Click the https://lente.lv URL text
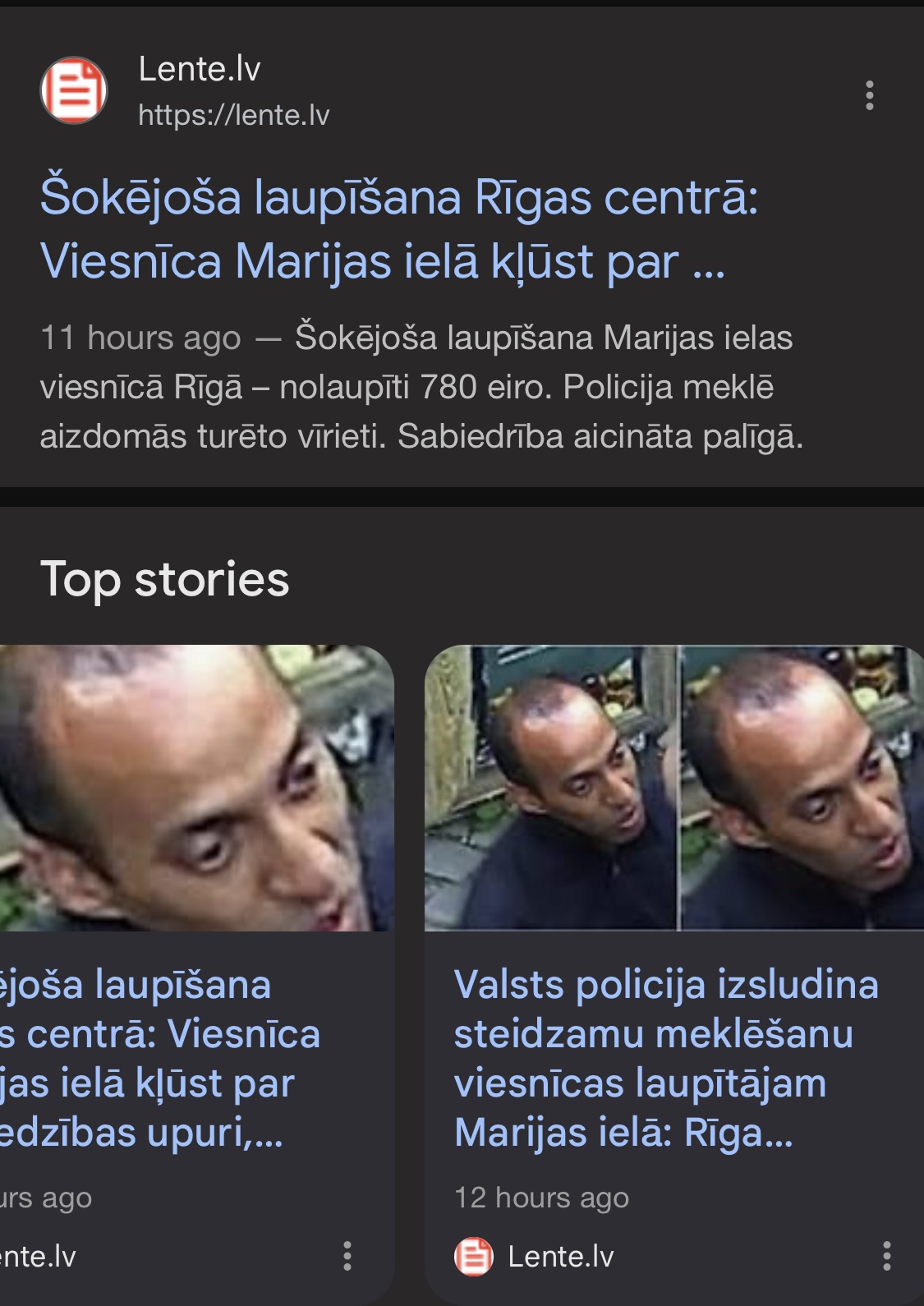 click(234, 115)
